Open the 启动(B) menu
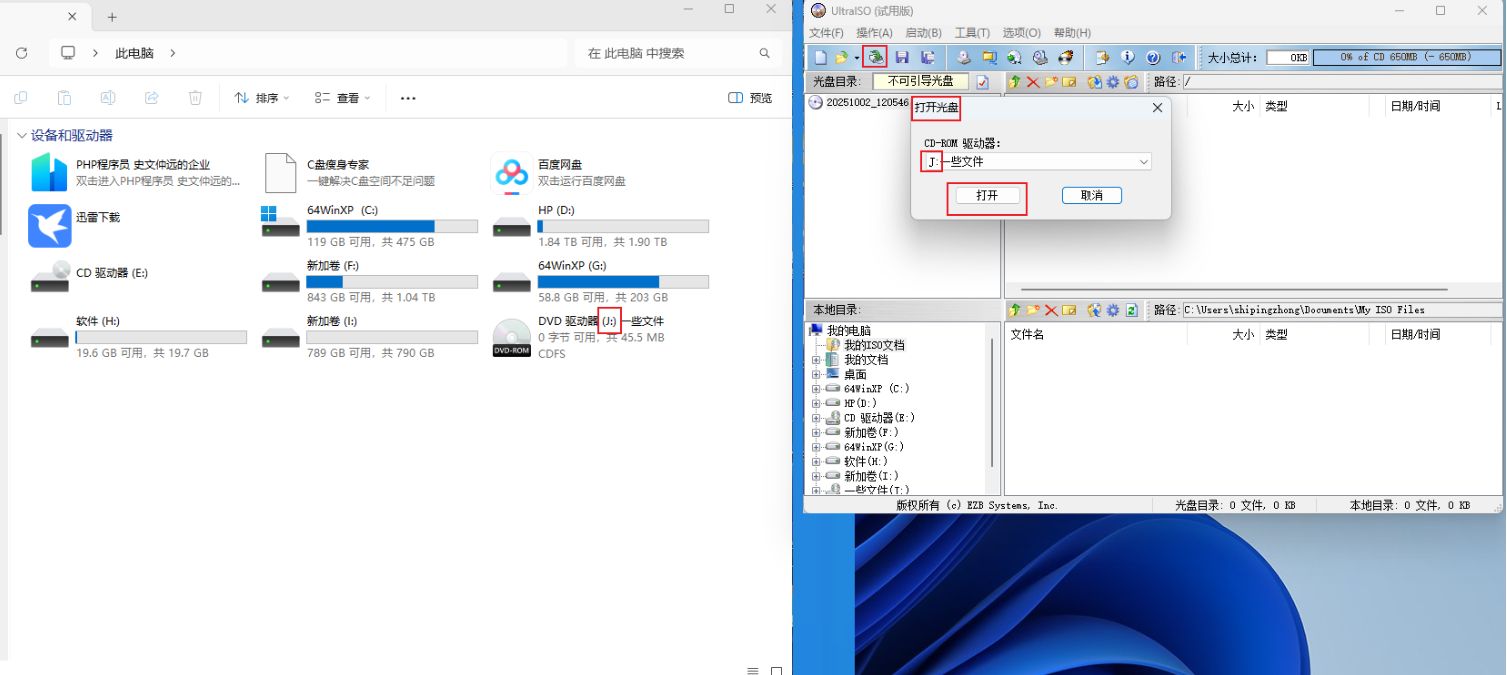 pos(923,33)
